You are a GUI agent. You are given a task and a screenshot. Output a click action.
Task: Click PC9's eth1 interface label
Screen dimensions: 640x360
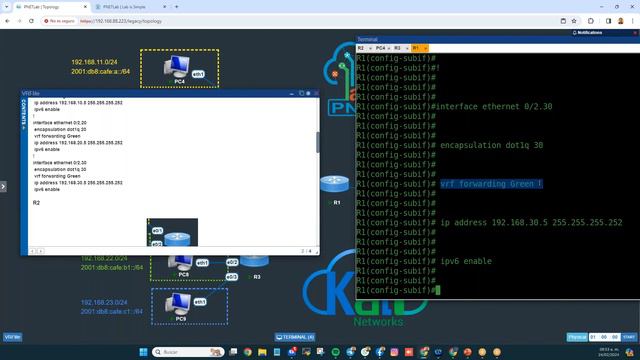click(200, 302)
